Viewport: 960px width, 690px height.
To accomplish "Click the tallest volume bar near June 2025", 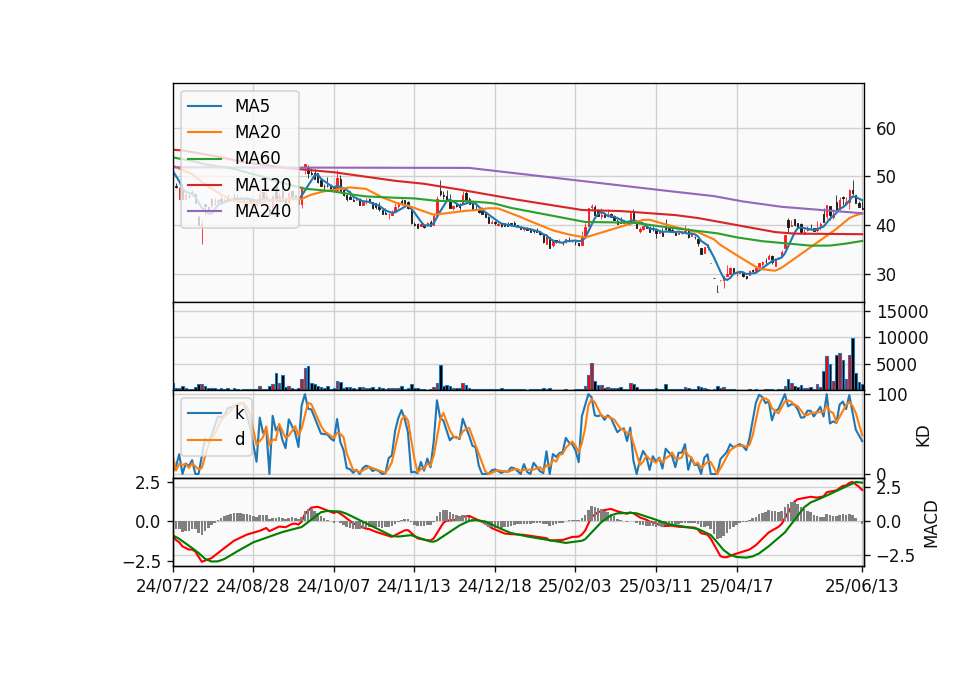I will [x=853, y=364].
